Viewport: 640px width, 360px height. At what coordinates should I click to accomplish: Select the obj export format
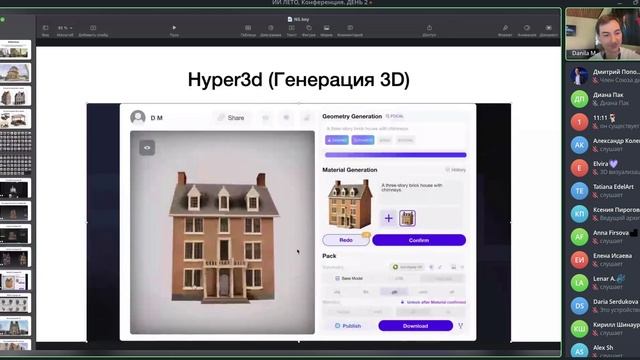(x=337, y=292)
